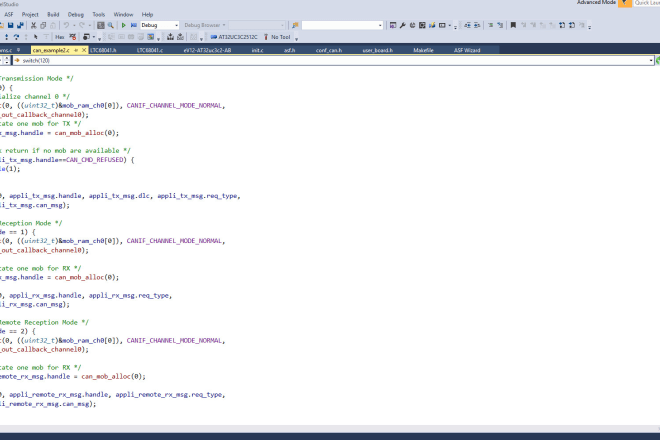Image resolution: width=660 pixels, height=440 pixels.
Task: Open the Tools menu
Action: point(98,14)
